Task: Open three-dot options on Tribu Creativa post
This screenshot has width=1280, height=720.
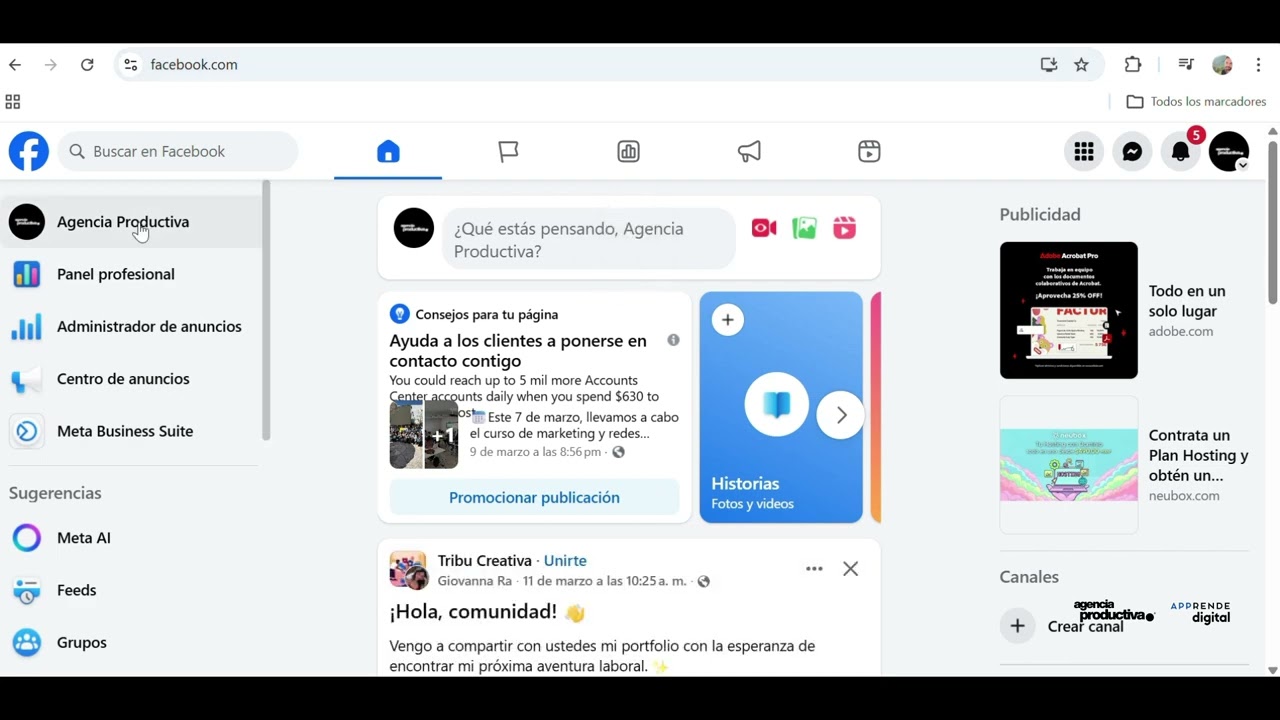Action: 814,569
